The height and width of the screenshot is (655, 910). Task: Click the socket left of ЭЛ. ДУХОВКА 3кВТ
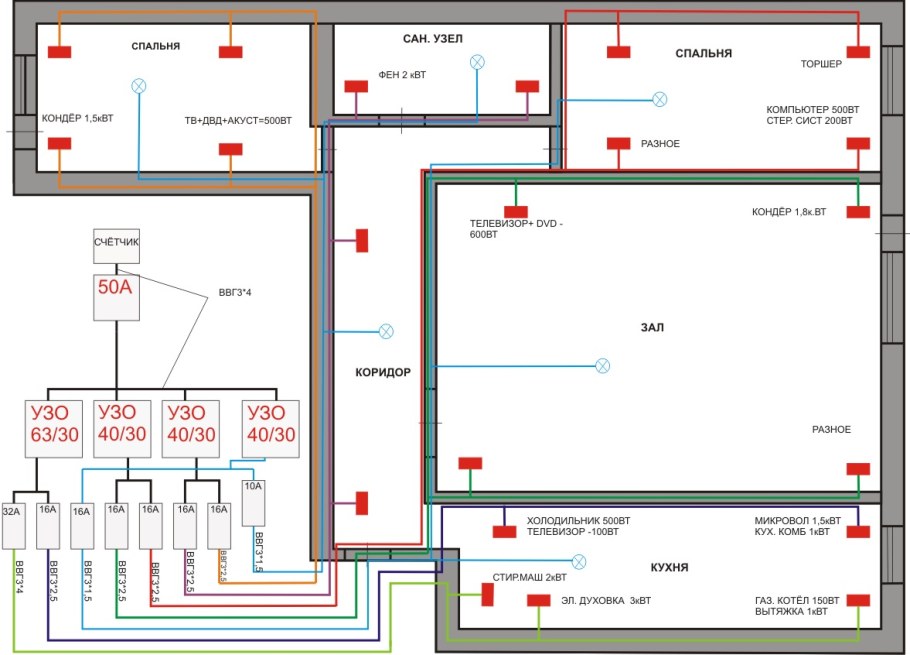(539, 600)
